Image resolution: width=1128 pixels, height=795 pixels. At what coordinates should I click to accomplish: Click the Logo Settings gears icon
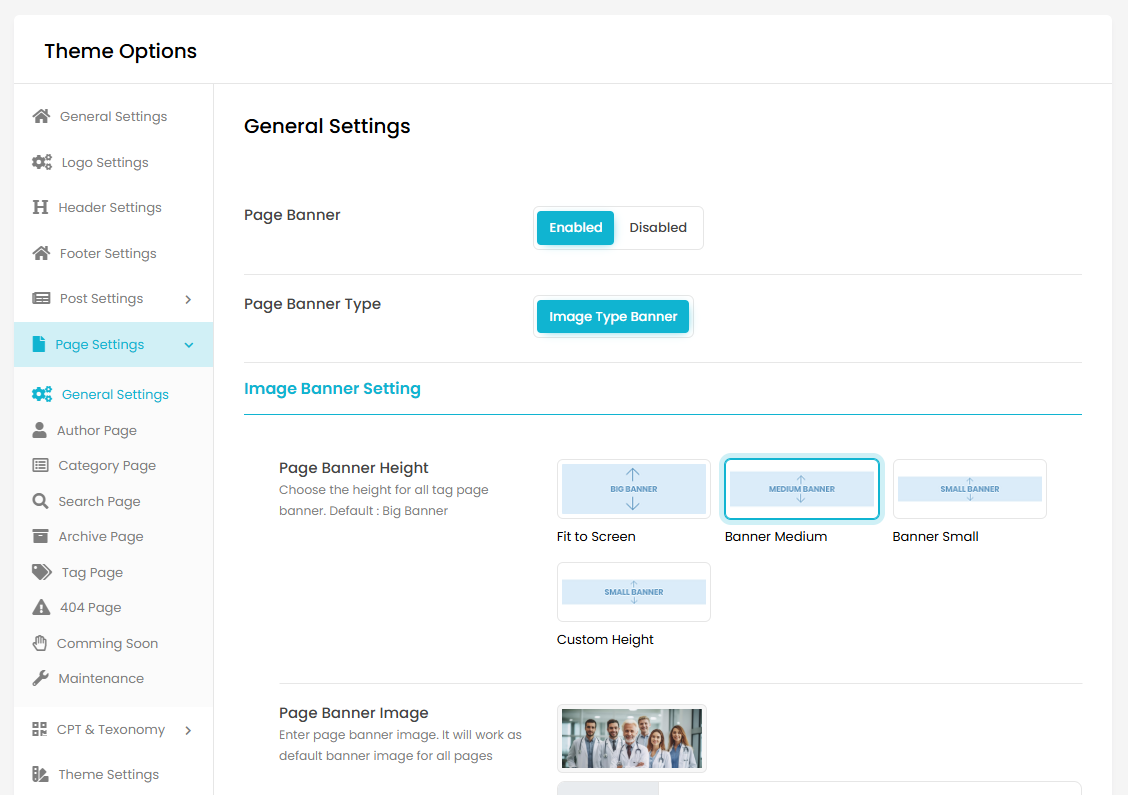[42, 162]
